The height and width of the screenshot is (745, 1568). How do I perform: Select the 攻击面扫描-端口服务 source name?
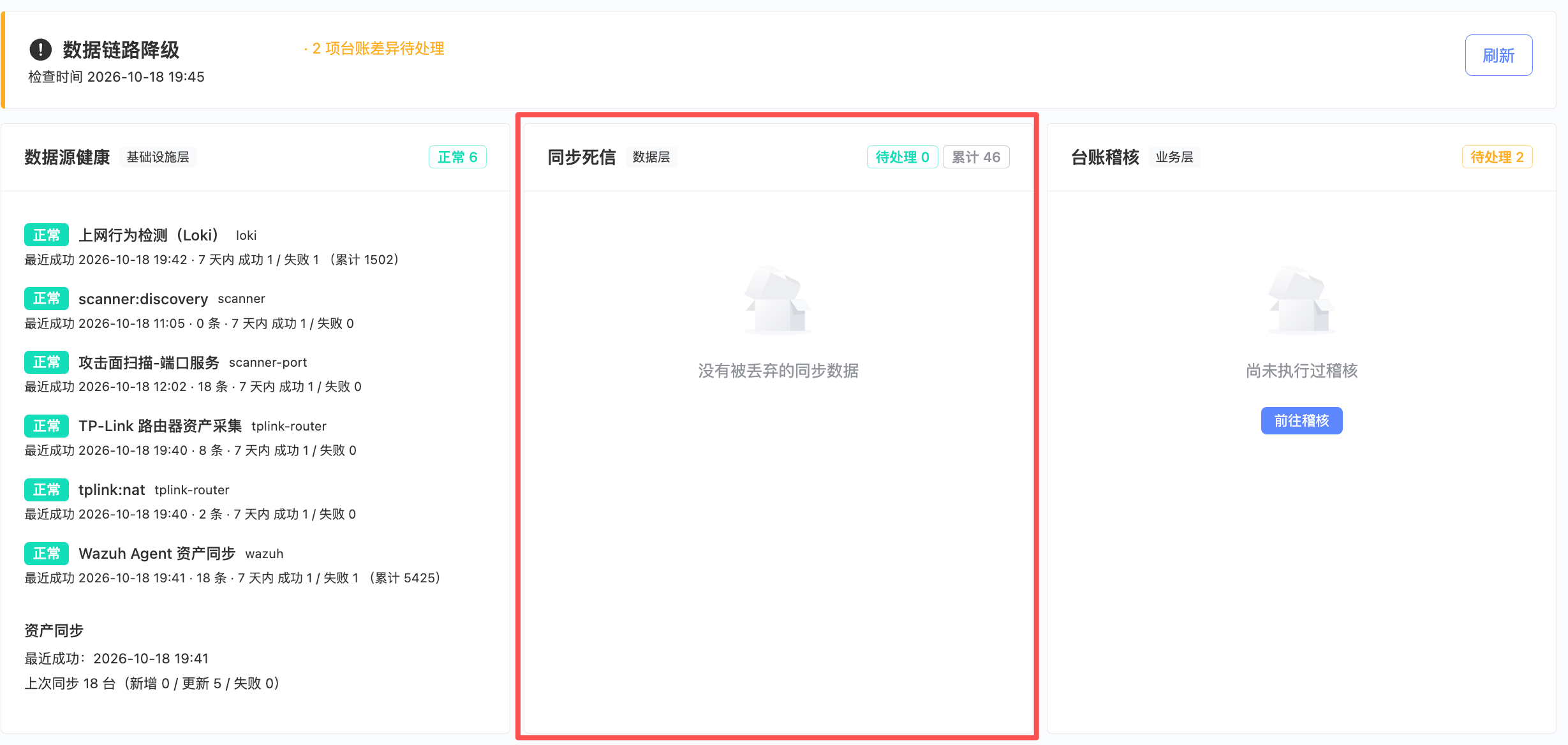point(149,362)
